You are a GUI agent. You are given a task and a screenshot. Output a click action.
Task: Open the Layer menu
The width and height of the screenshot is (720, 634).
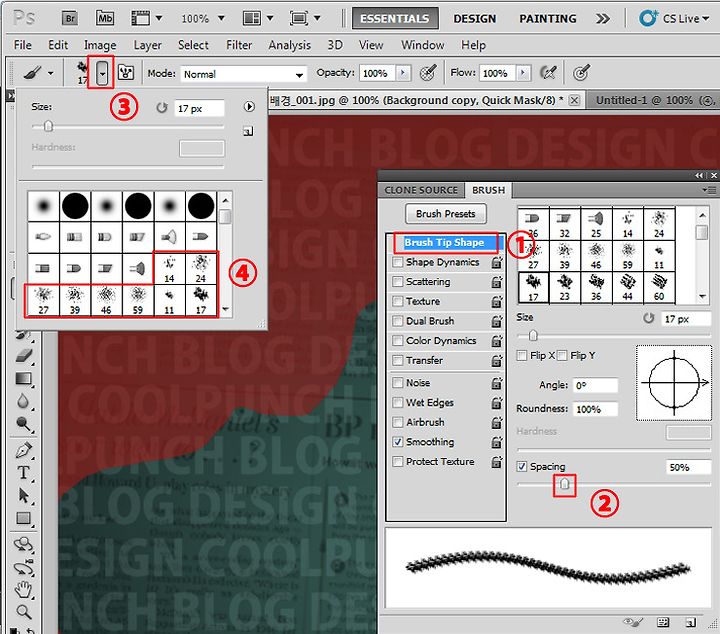147,45
